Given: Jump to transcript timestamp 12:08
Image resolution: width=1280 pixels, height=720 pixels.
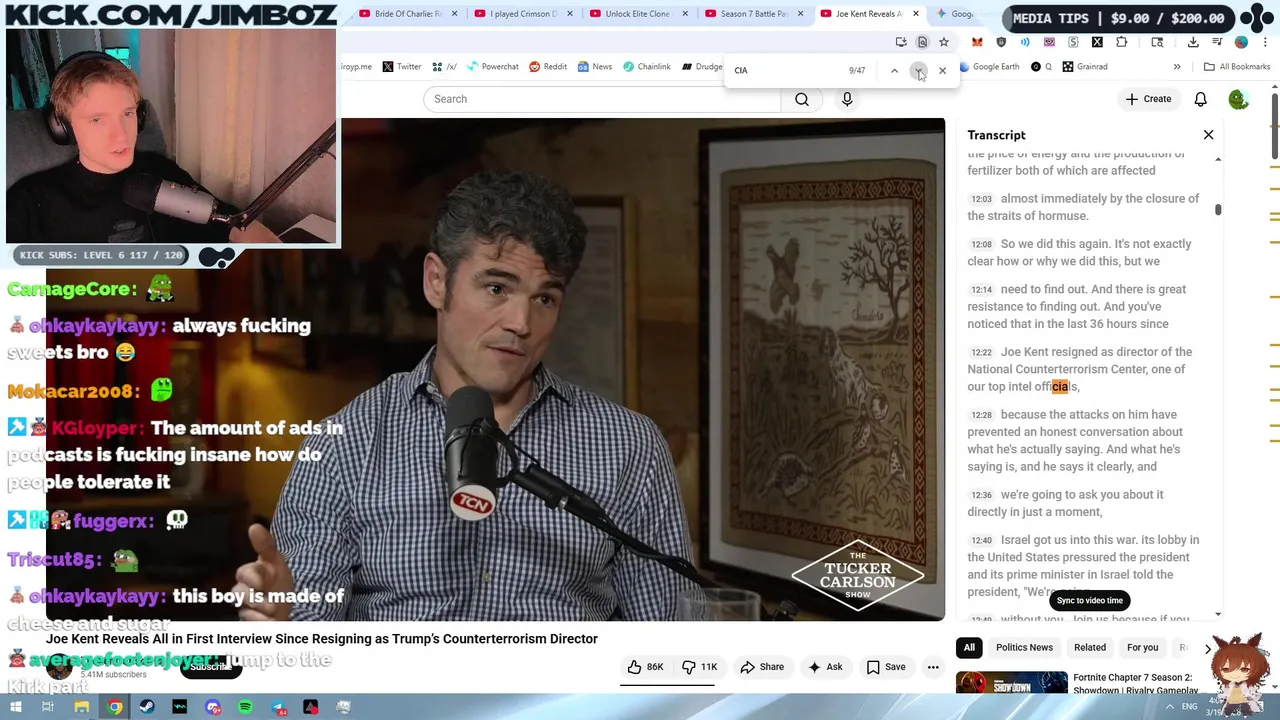Looking at the screenshot, I should [x=982, y=244].
